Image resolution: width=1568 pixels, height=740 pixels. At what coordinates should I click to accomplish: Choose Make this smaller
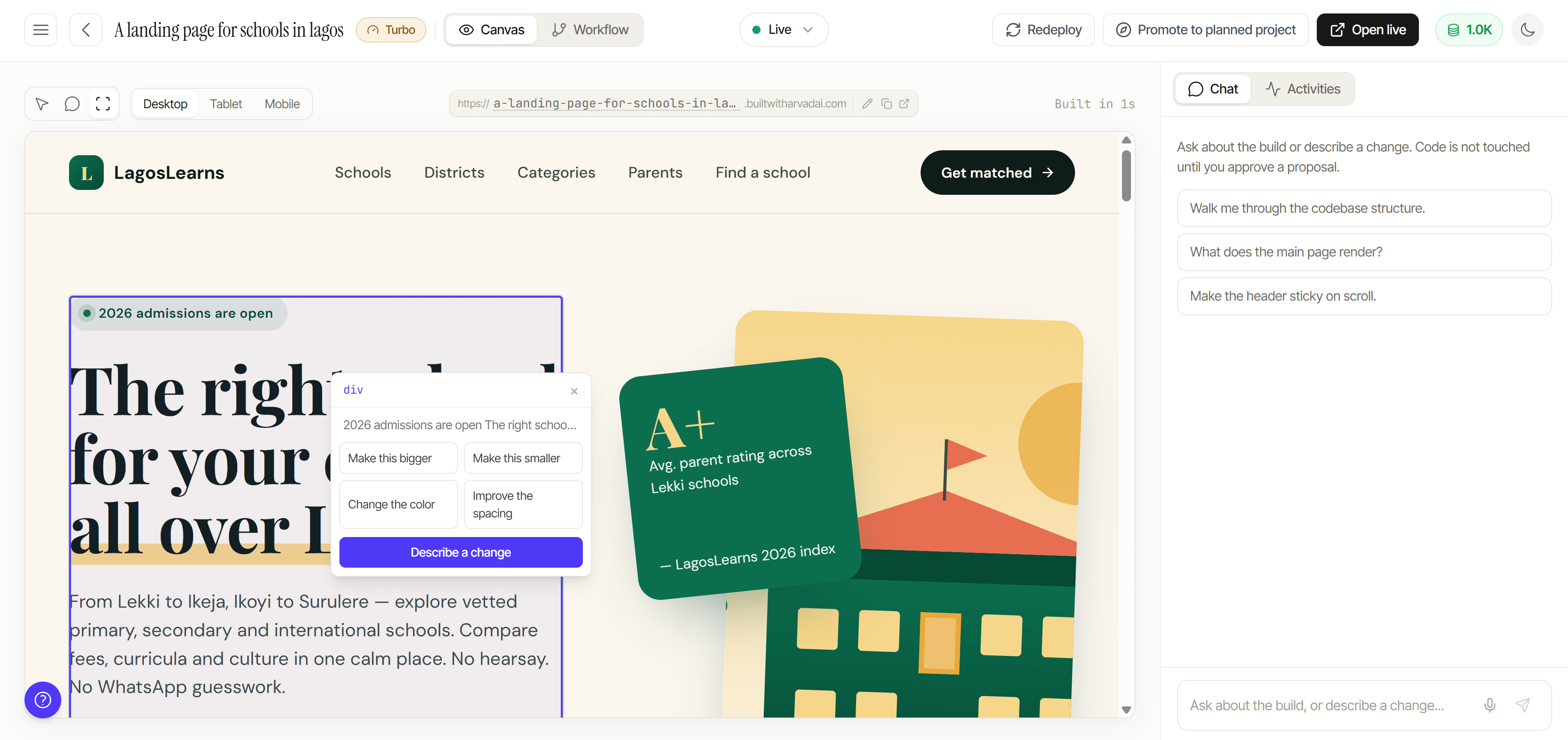523,458
